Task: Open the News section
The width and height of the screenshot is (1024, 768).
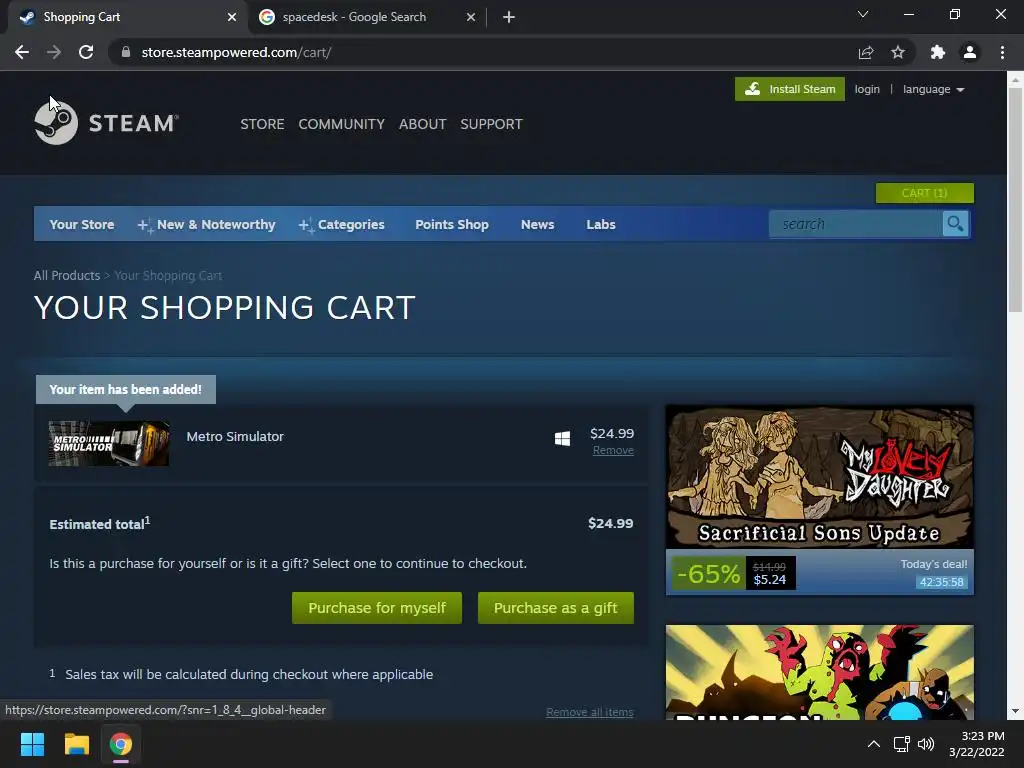Action: tap(537, 224)
